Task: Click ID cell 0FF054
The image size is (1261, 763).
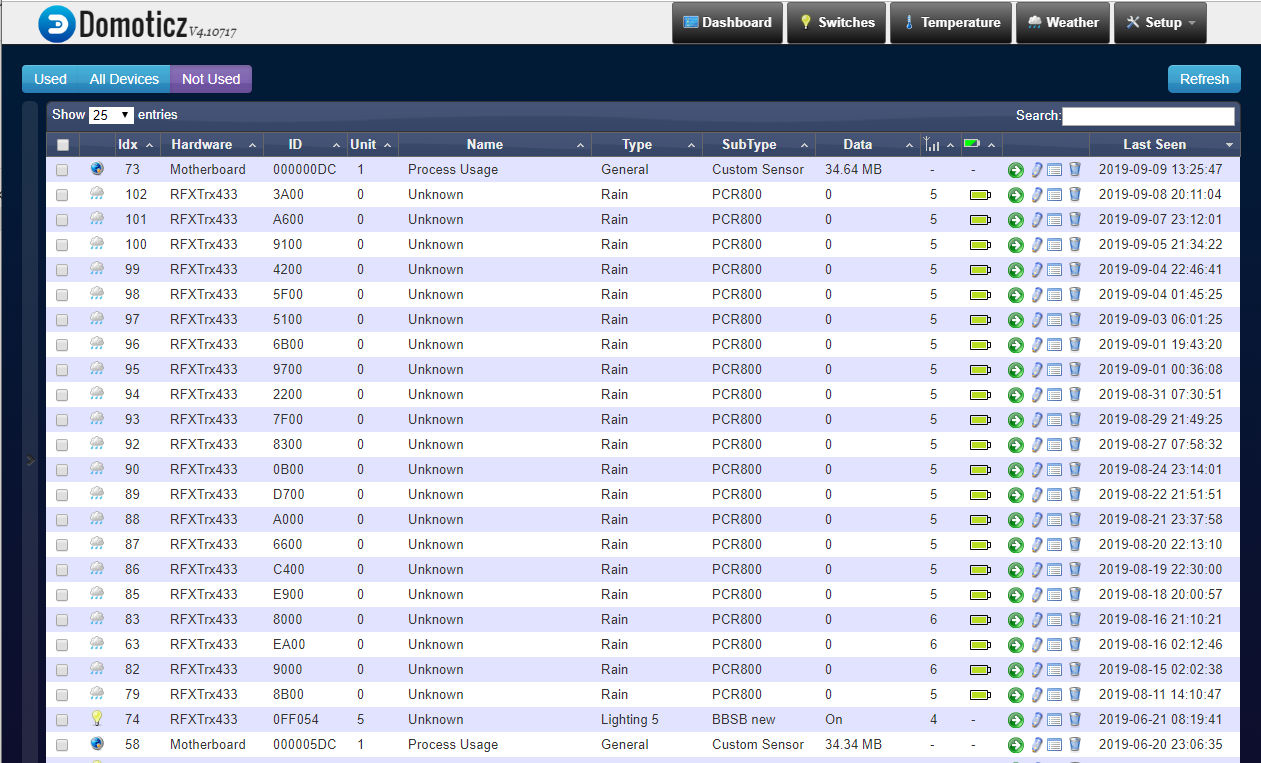Action: coord(295,720)
